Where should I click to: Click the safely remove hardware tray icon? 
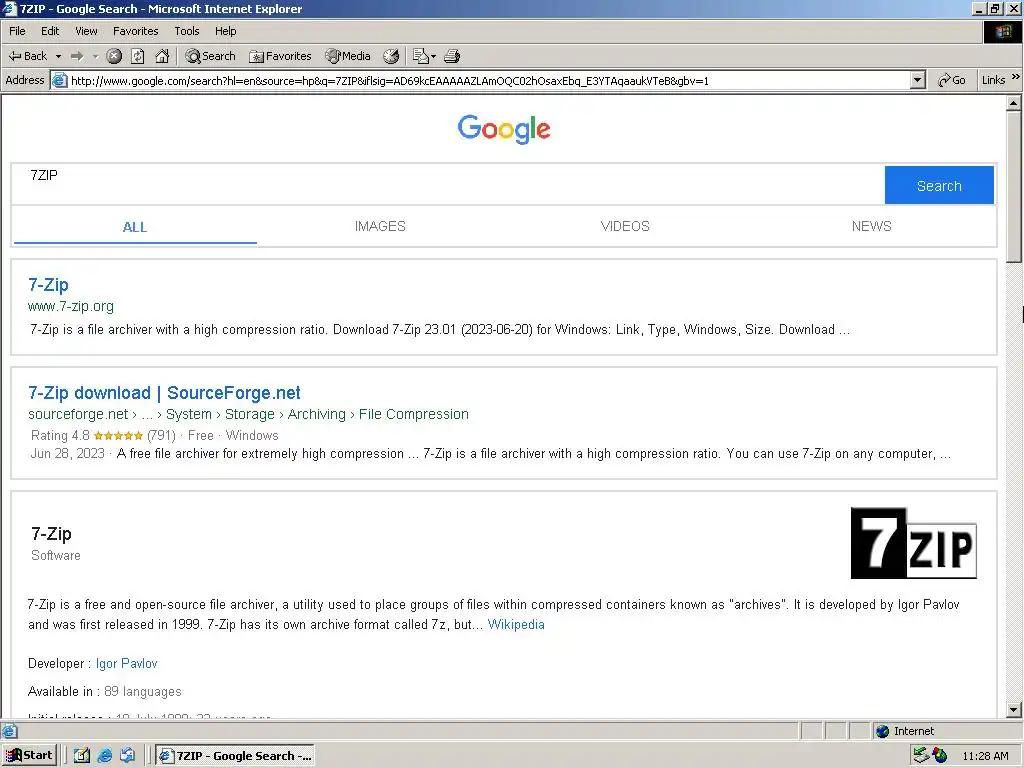point(921,756)
